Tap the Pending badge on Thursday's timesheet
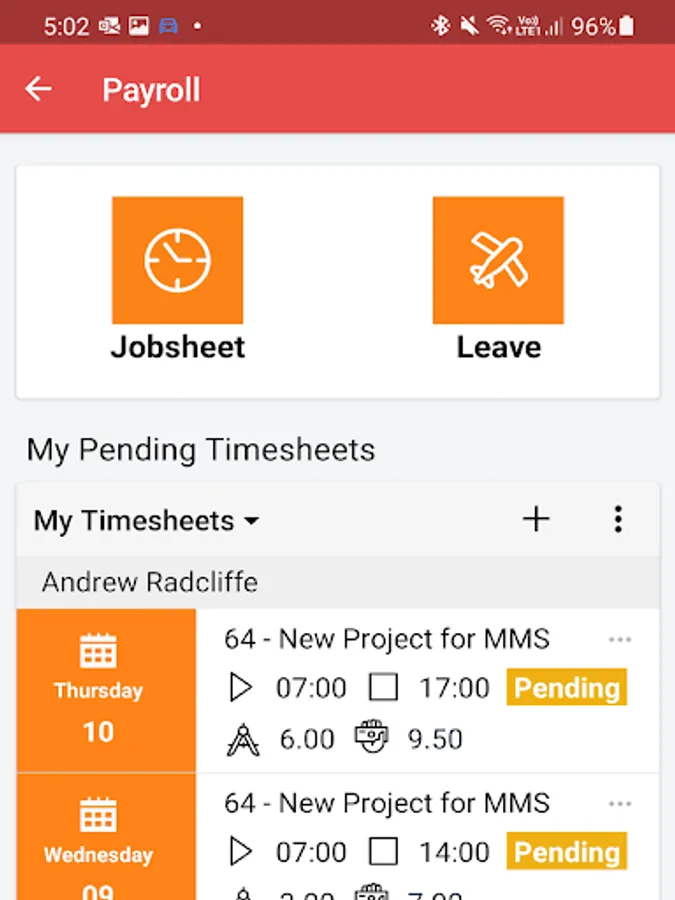675x900 pixels. click(566, 687)
